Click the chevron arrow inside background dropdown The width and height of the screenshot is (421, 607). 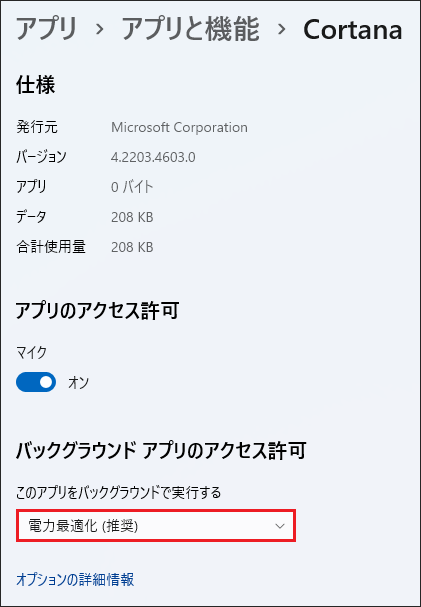coord(280,526)
